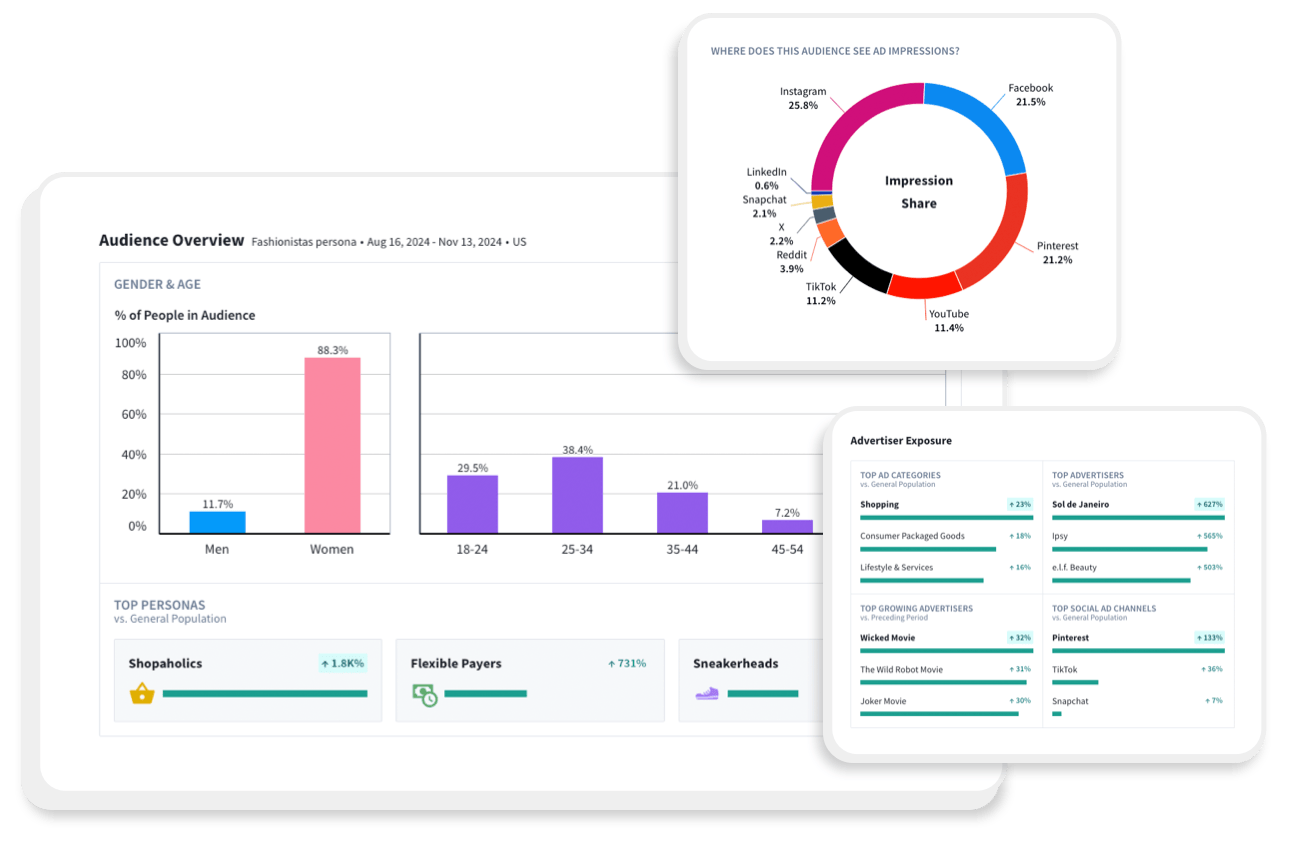
Task: Click Pinterest in Top Social Ad Channels
Action: click(1071, 638)
